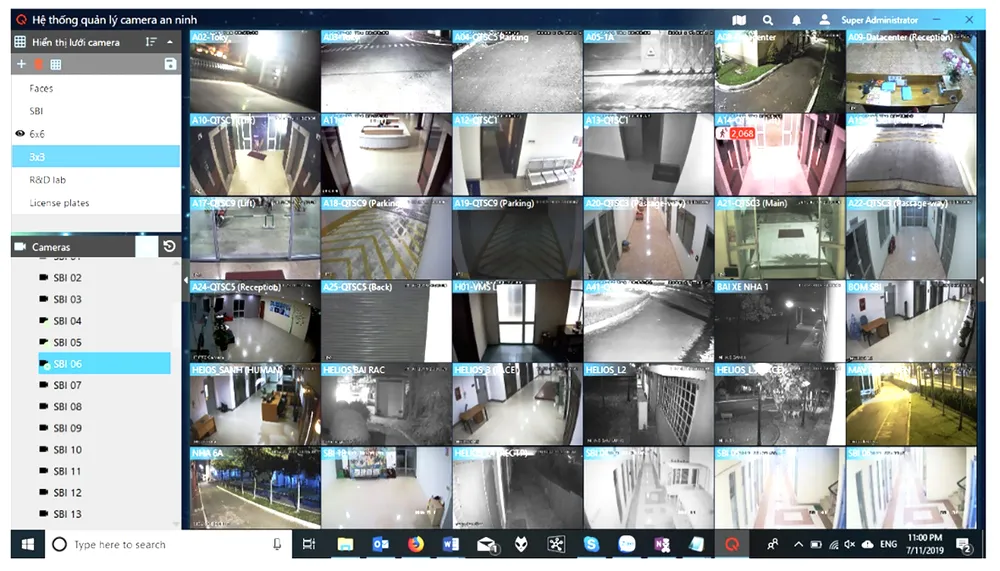Open Skype from the taskbar
1000x571 pixels.
[591, 544]
